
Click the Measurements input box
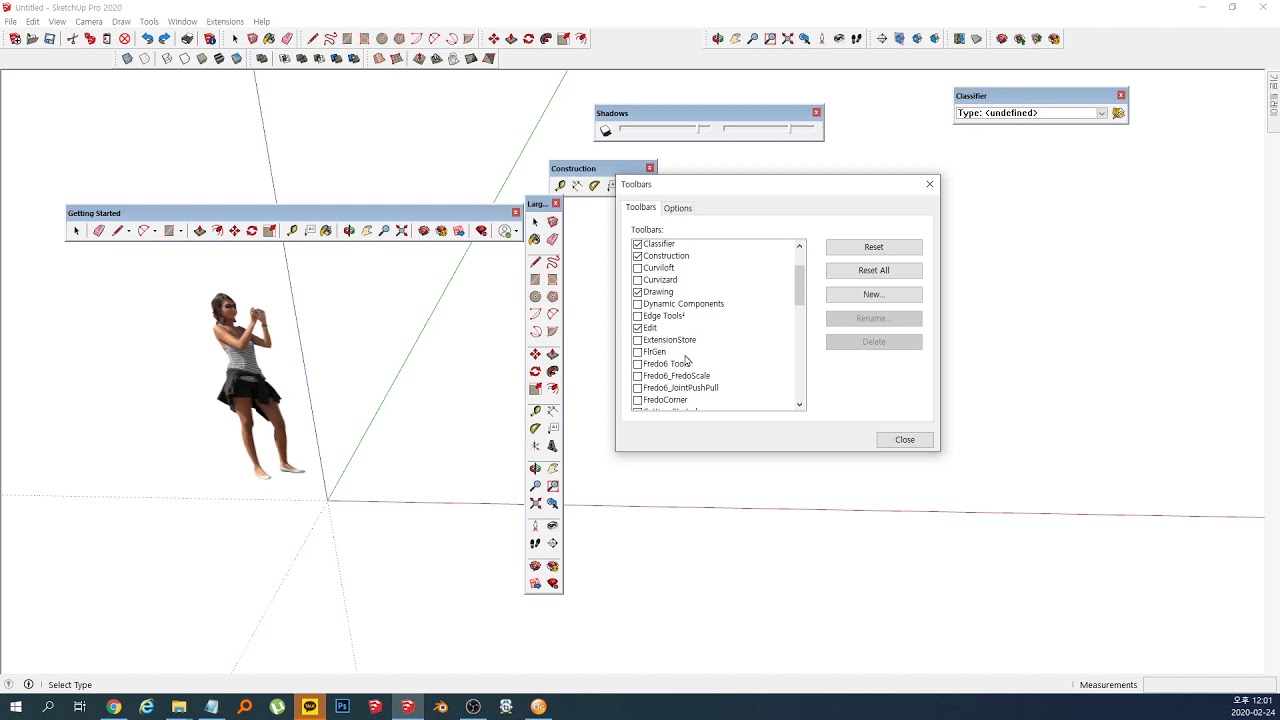pyautogui.click(x=1210, y=685)
